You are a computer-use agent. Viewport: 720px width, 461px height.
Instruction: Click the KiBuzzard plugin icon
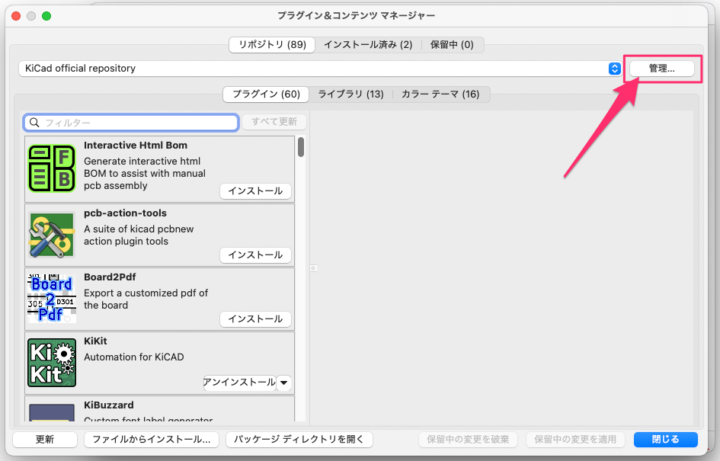point(52,412)
